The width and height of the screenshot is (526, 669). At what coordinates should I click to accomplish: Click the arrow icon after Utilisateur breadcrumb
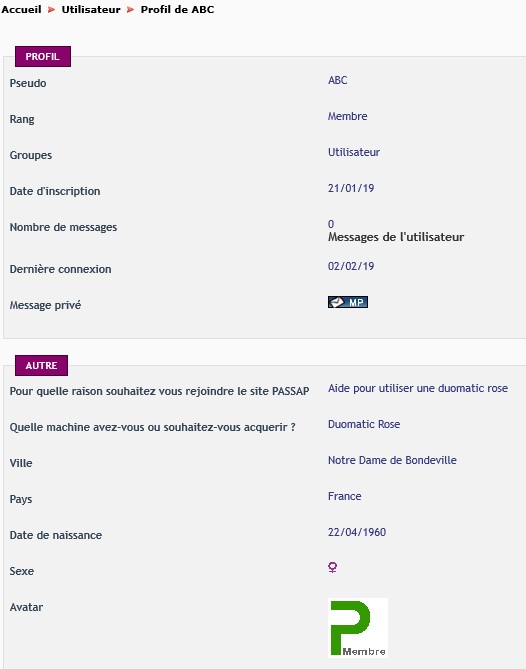[131, 10]
